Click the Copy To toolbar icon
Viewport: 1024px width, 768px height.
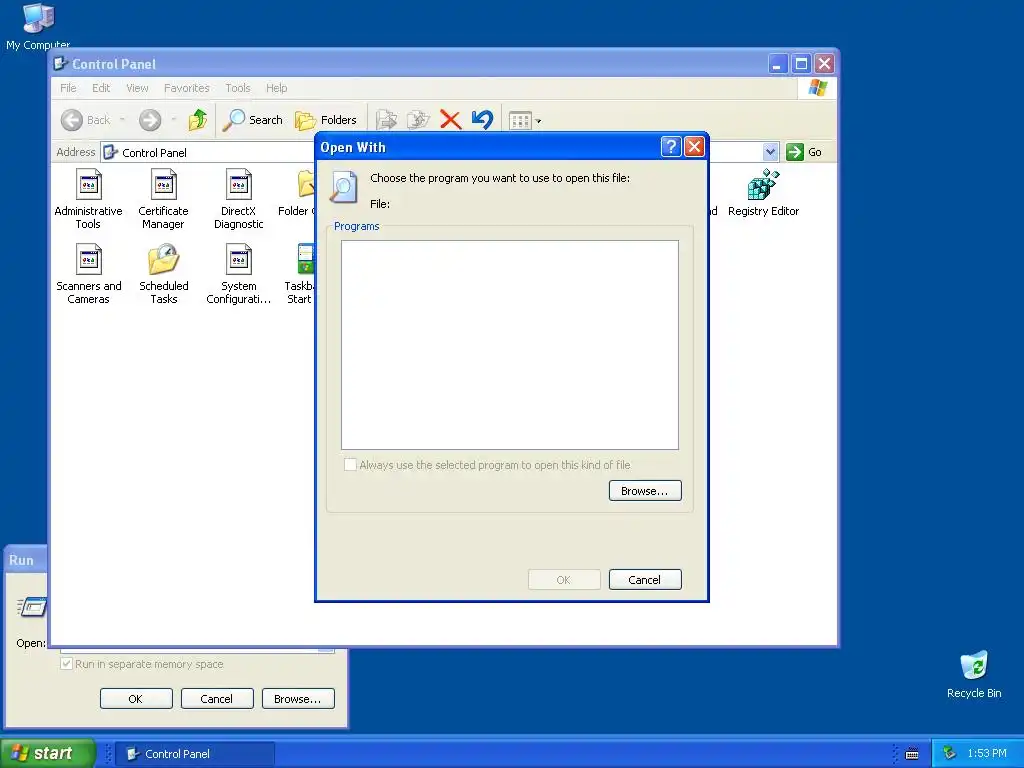coord(418,120)
